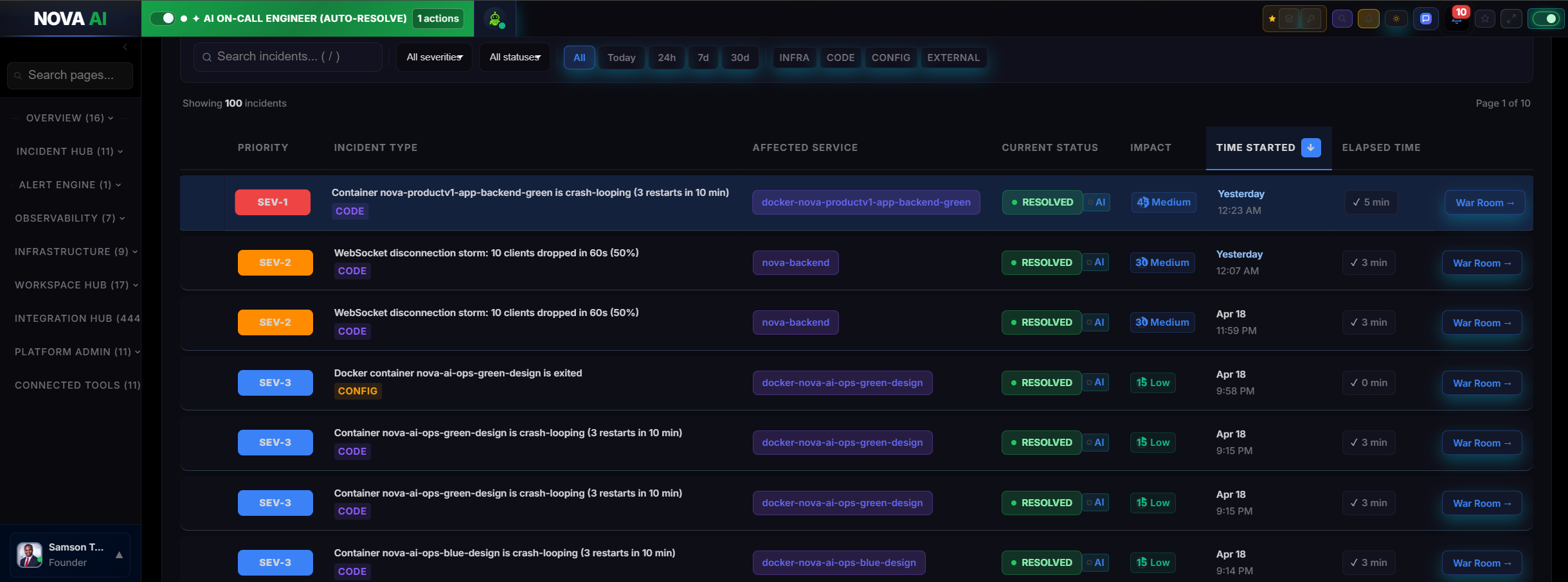This screenshot has height=582, width=1568.
Task: Select the layers icon next to the star
Action: tap(1289, 19)
